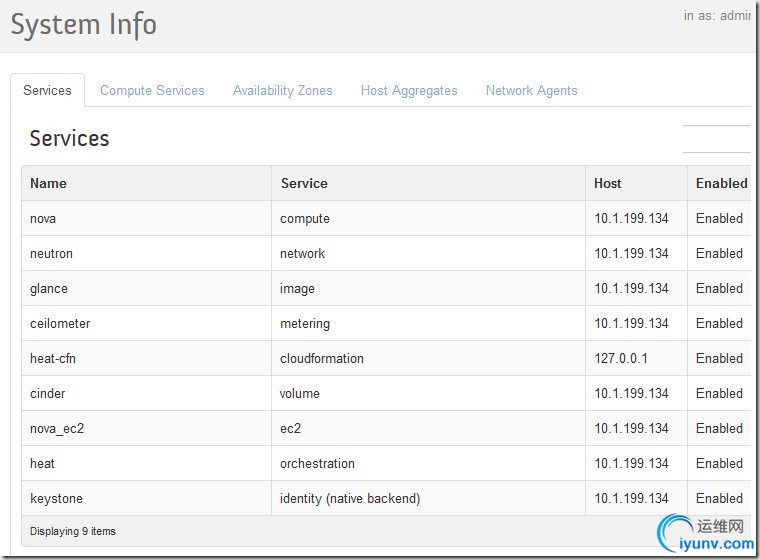Select the heat-cfn cloudformation row
The image size is (760, 560).
coord(53,358)
